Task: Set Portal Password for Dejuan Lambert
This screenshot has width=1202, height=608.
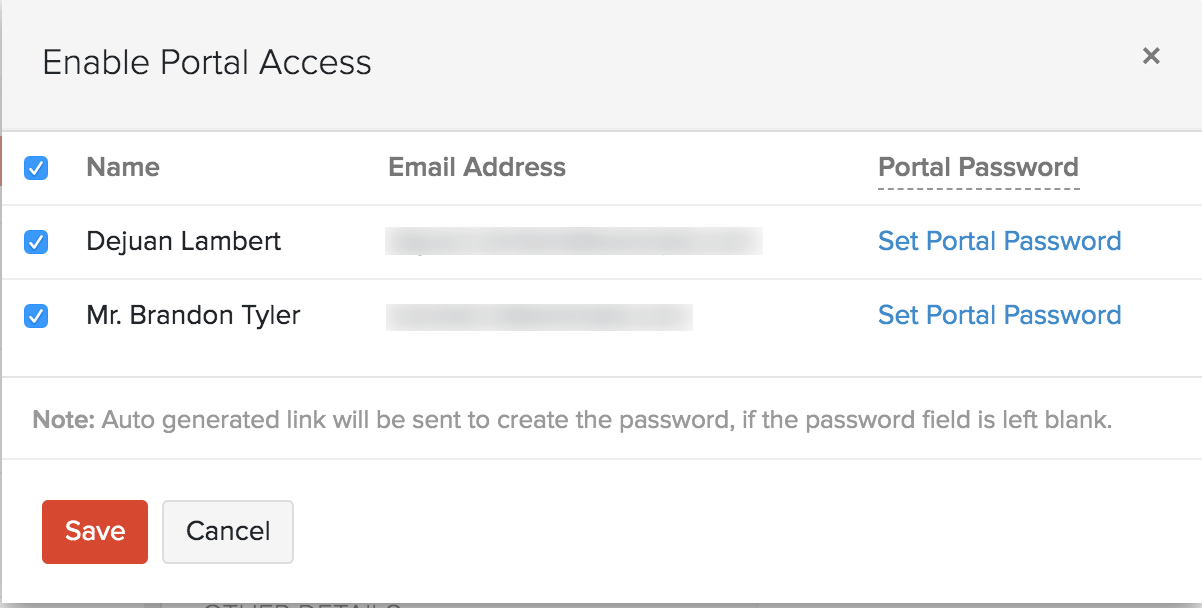Action: coord(999,241)
